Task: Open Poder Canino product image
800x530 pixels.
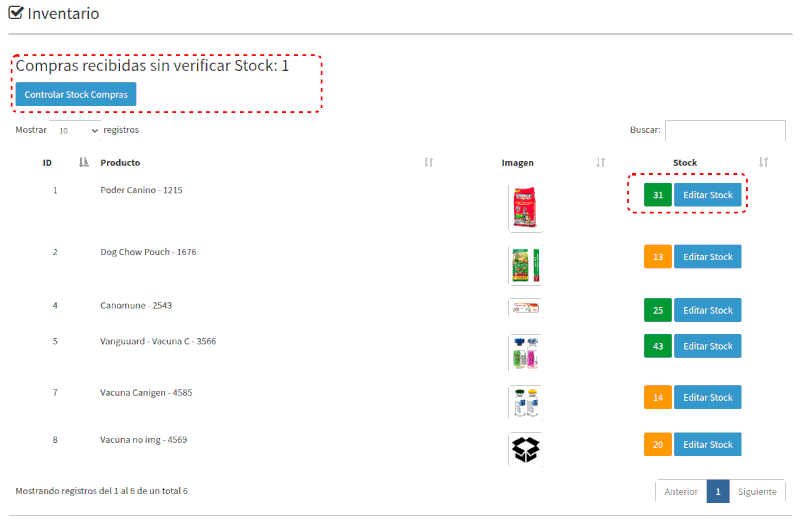Action: coord(525,209)
